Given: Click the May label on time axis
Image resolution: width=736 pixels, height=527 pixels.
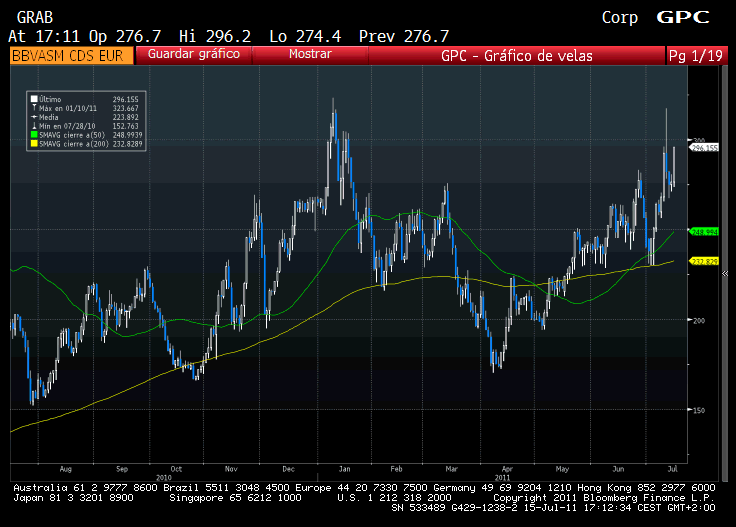Looking at the screenshot, I should coord(562,469).
